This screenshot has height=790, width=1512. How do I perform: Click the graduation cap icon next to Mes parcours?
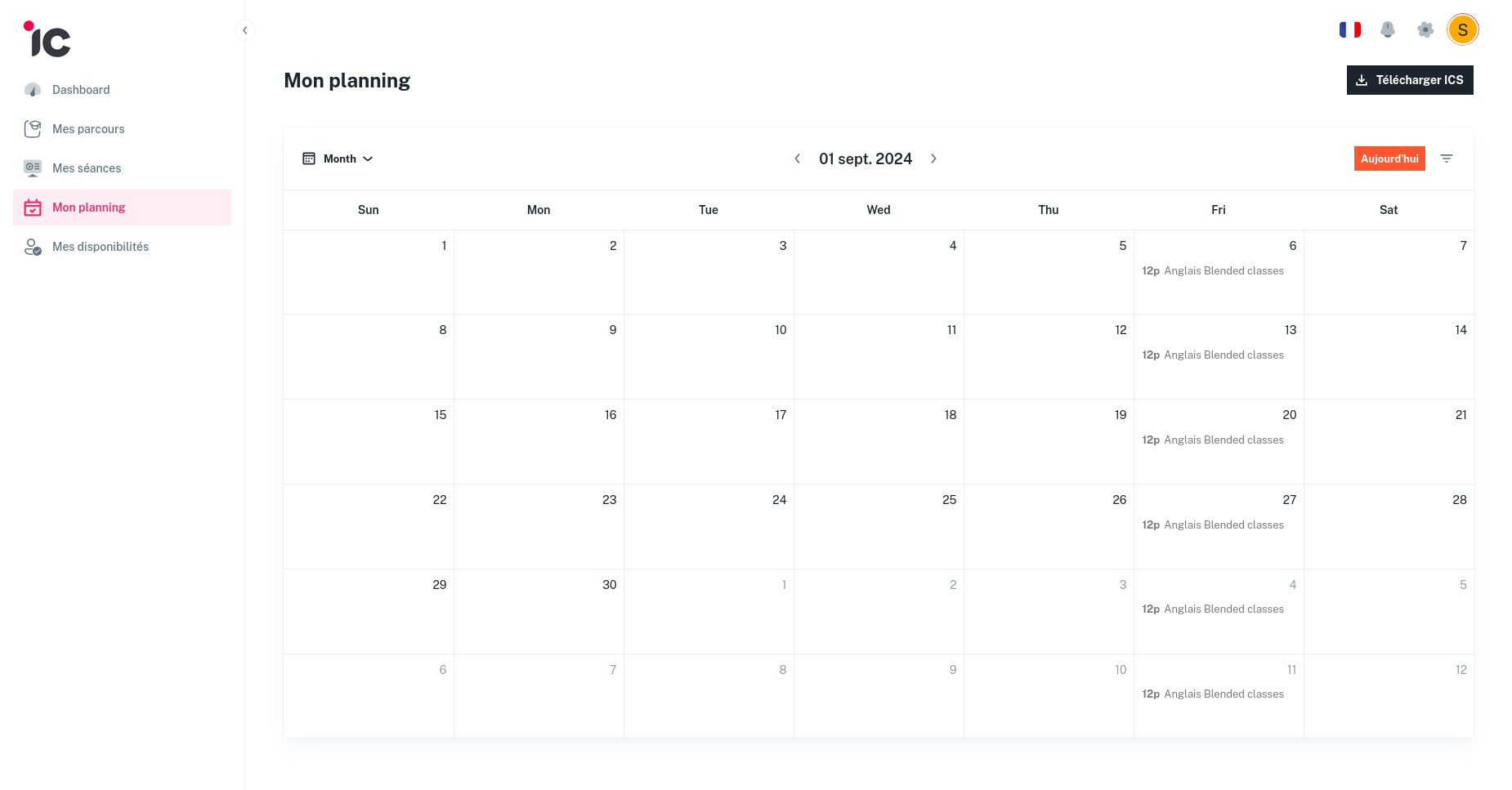coord(33,128)
